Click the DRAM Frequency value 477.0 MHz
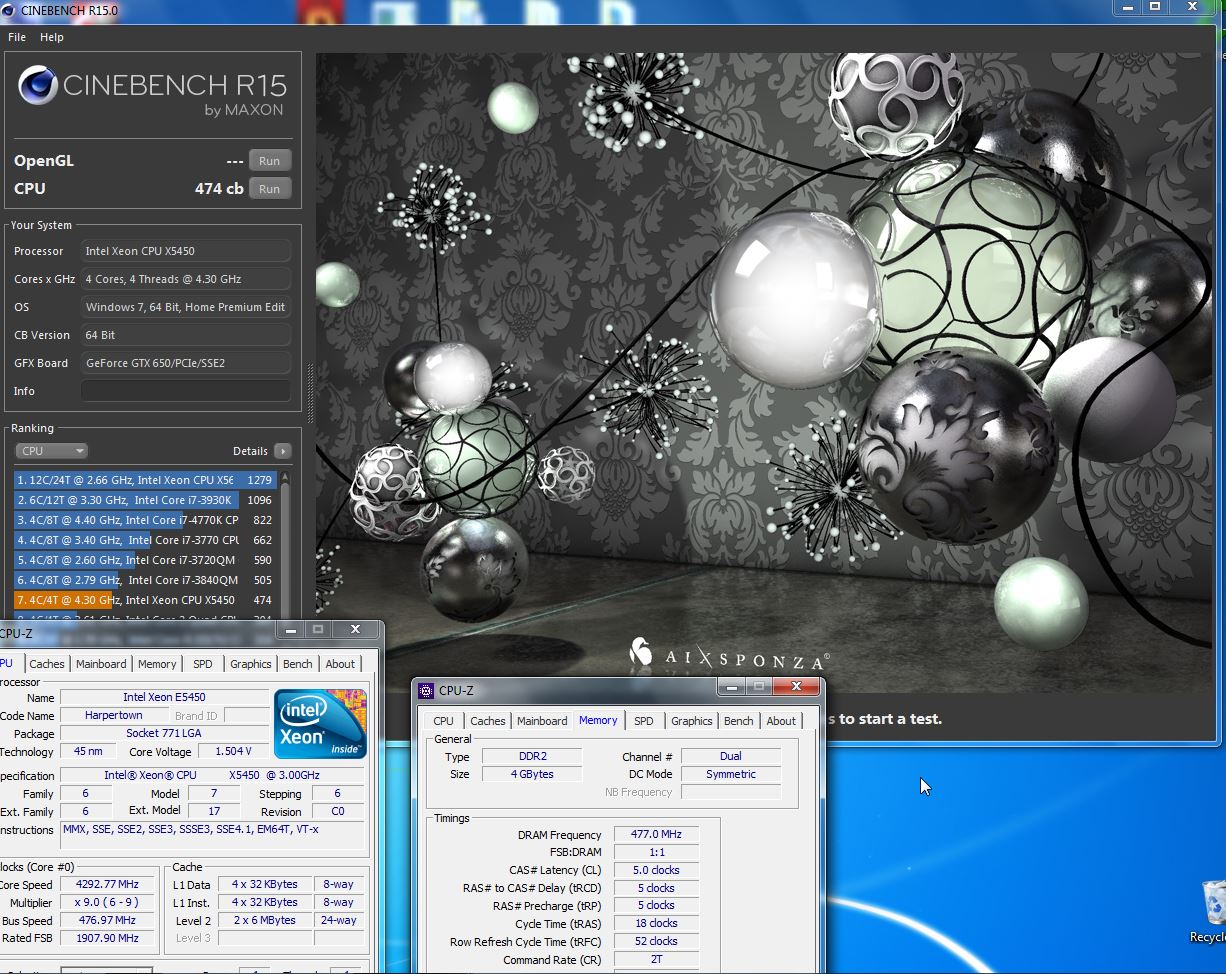The width and height of the screenshot is (1226, 974). pos(656,835)
